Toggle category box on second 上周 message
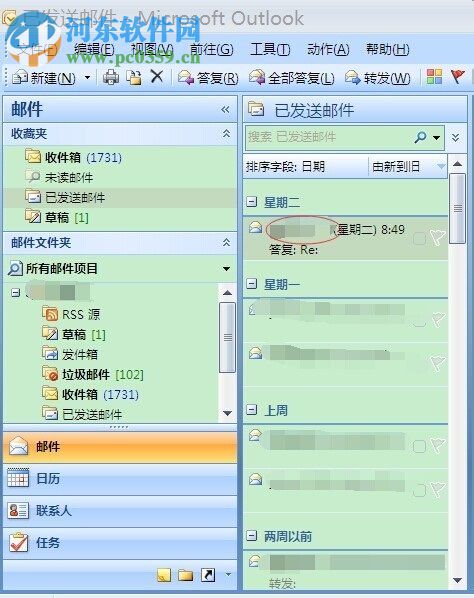This screenshot has width=474, height=598. pyautogui.click(x=419, y=490)
